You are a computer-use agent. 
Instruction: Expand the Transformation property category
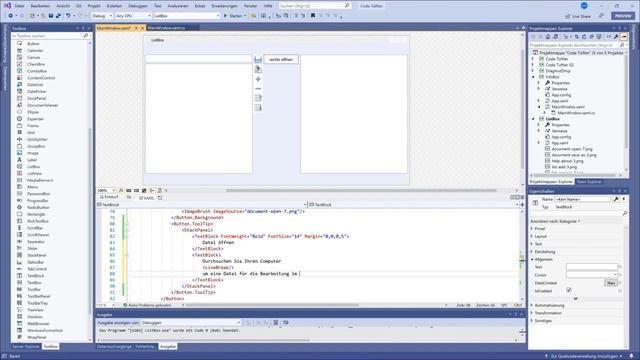click(532, 313)
